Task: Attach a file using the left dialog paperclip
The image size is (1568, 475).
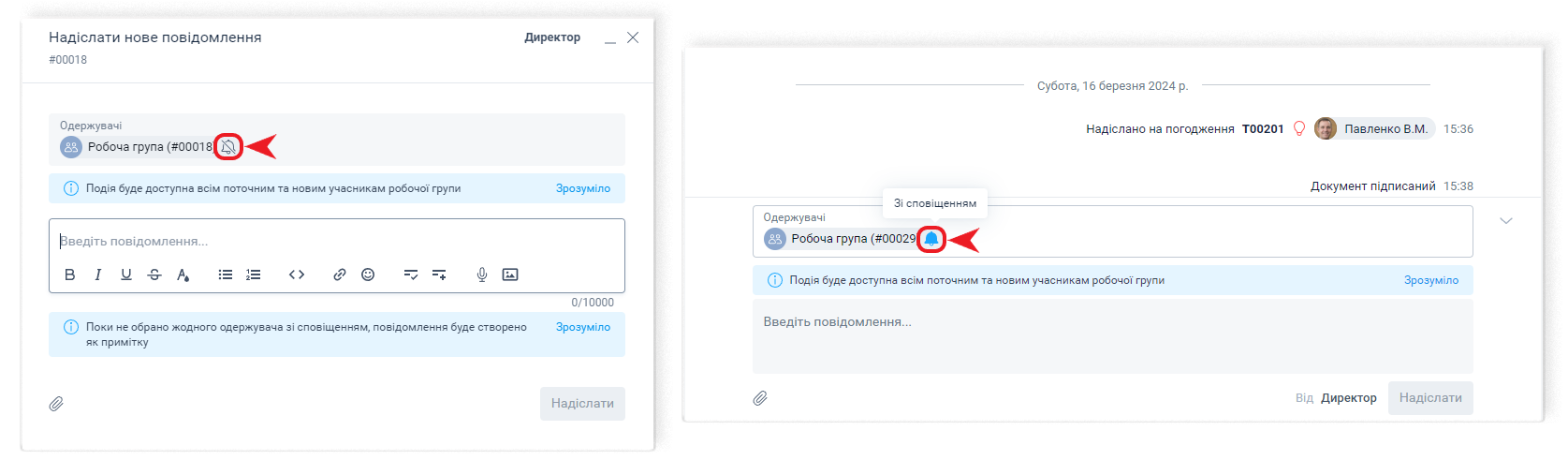Action: (56, 404)
